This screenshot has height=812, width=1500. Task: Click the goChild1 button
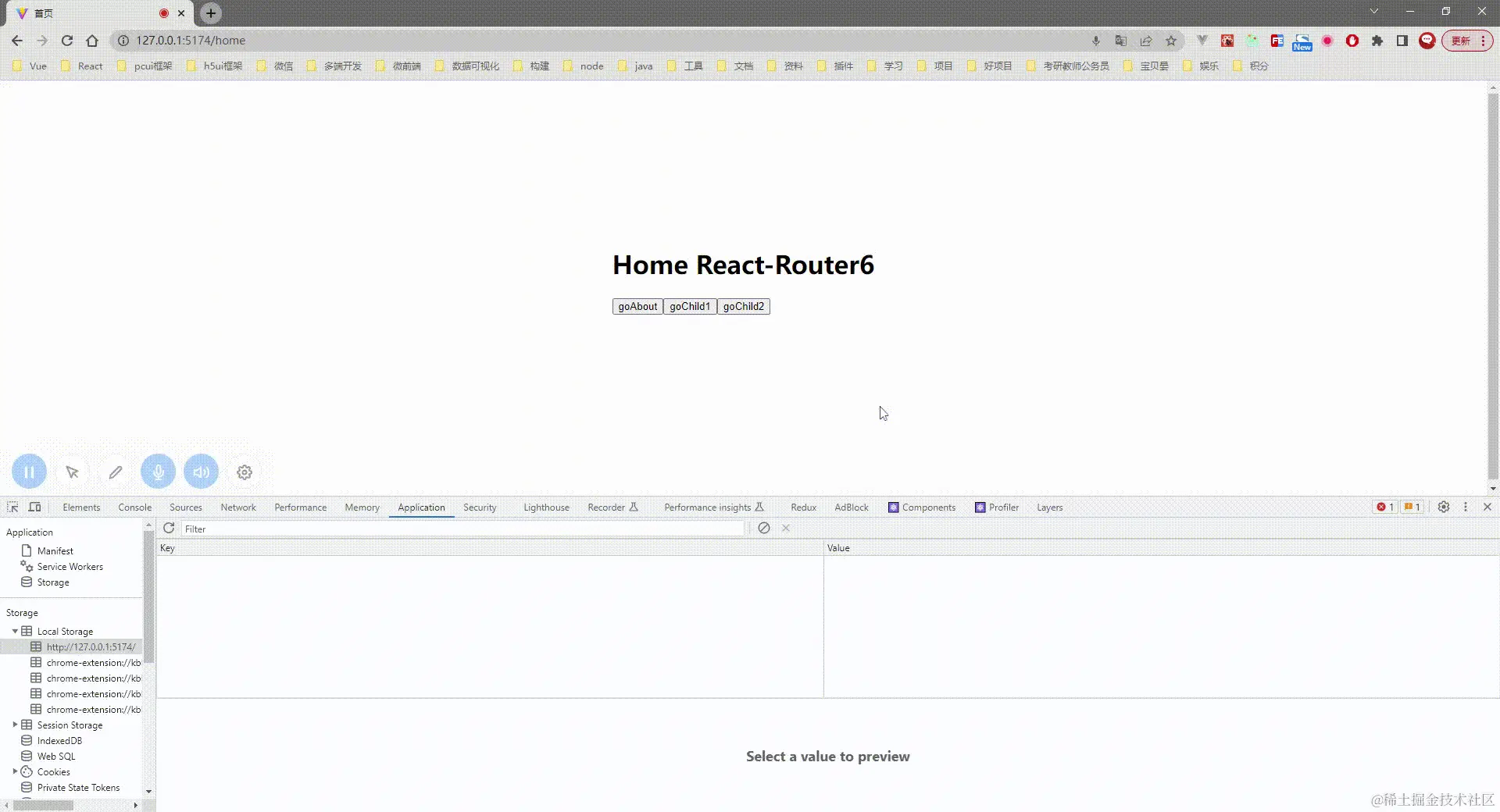coord(690,306)
